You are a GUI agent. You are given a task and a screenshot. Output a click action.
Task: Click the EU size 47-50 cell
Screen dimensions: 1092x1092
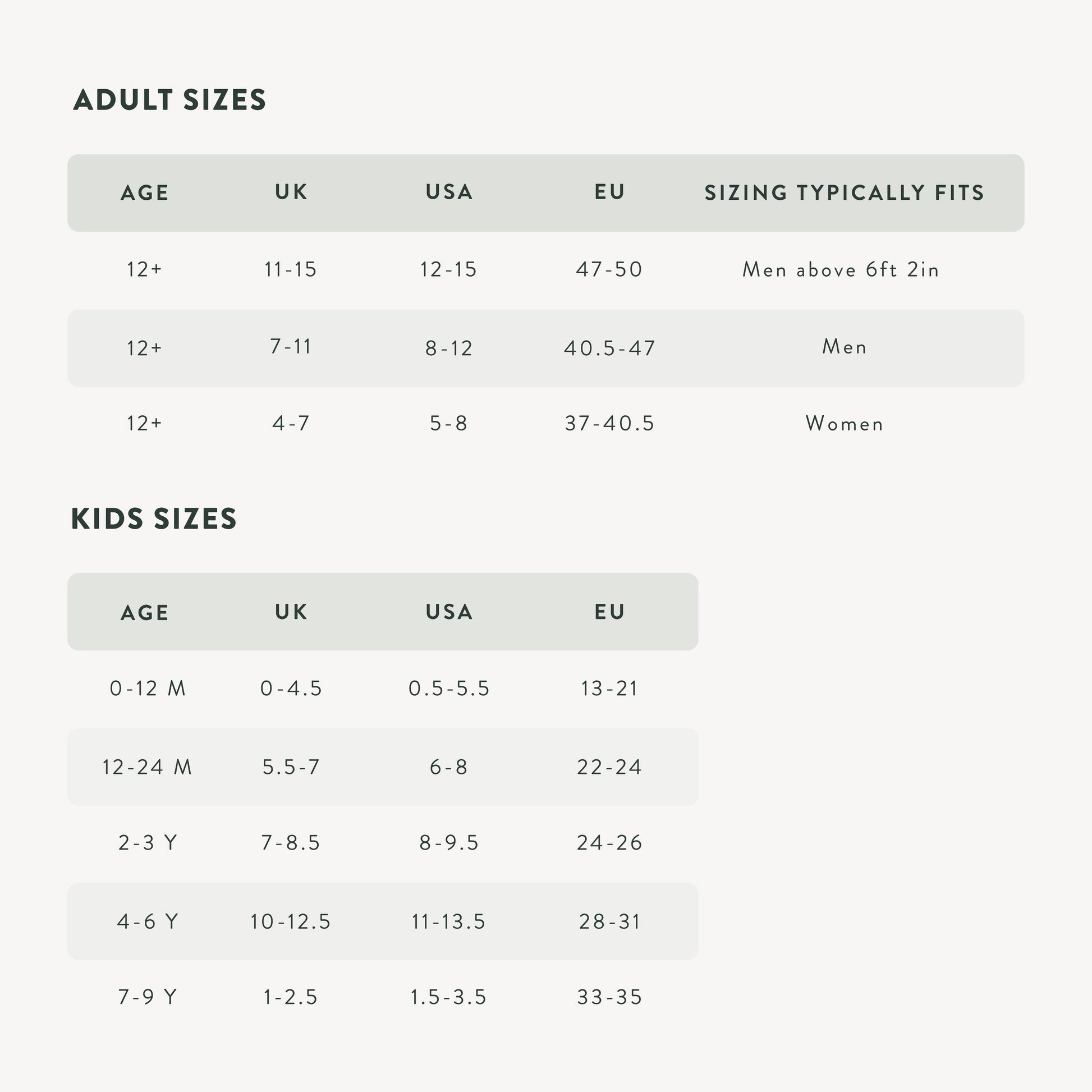(x=609, y=269)
